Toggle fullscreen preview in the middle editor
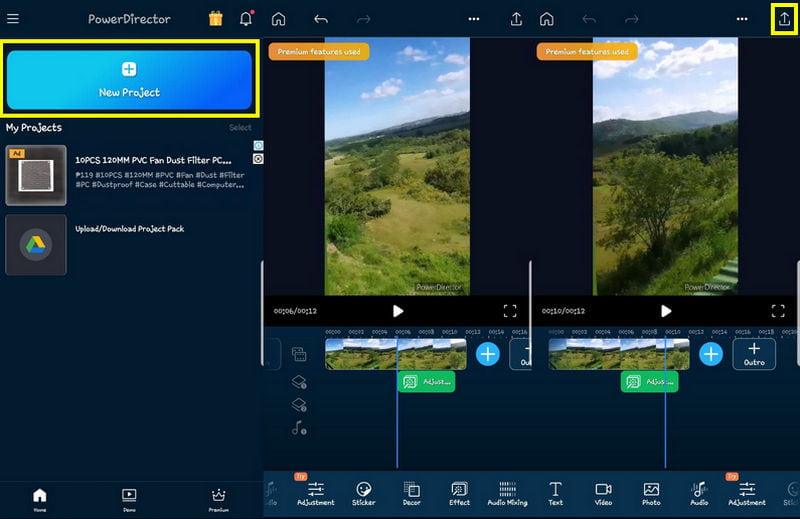Image resolution: width=800 pixels, height=519 pixels. pos(510,311)
